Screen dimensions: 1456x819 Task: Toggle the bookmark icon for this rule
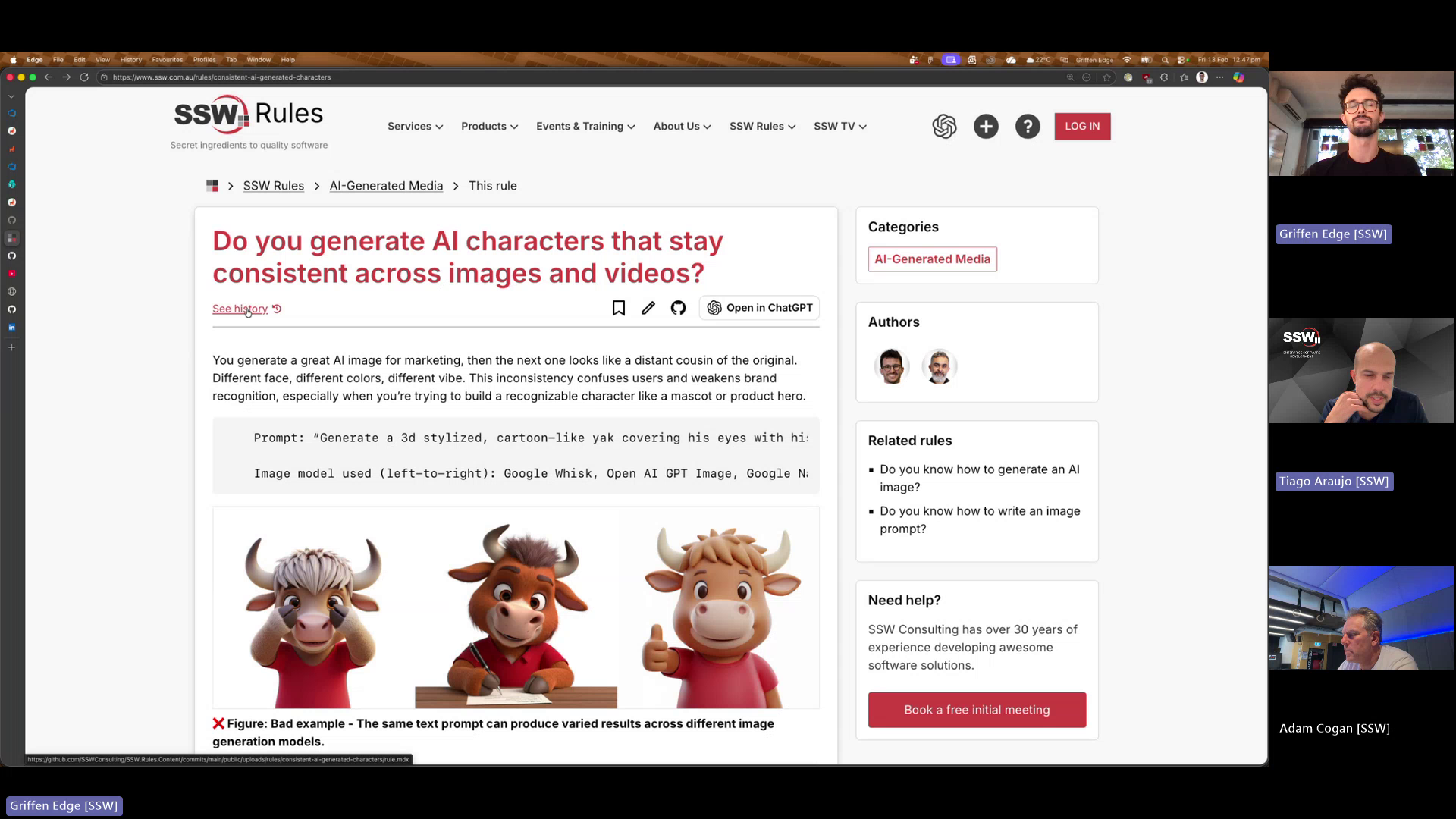pyautogui.click(x=618, y=308)
